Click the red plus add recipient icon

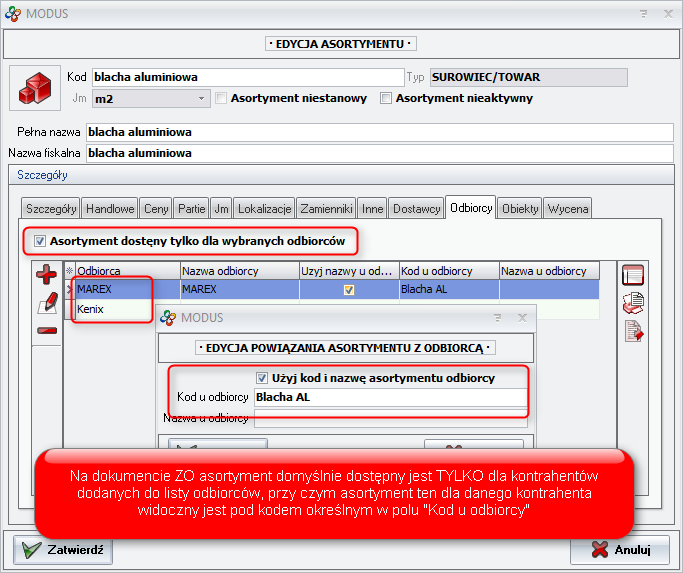click(46, 274)
